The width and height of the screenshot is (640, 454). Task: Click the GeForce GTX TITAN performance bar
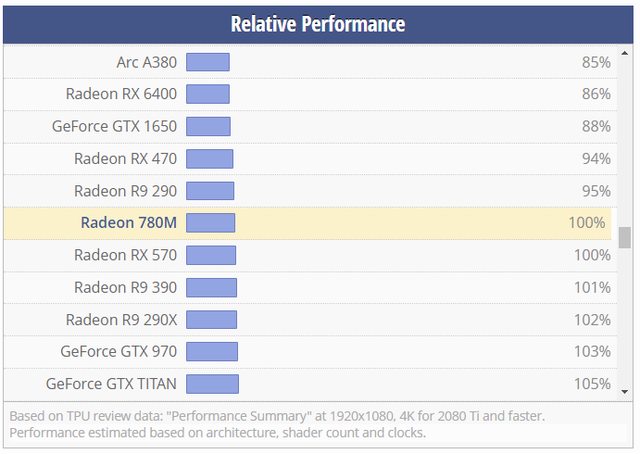coord(212,383)
